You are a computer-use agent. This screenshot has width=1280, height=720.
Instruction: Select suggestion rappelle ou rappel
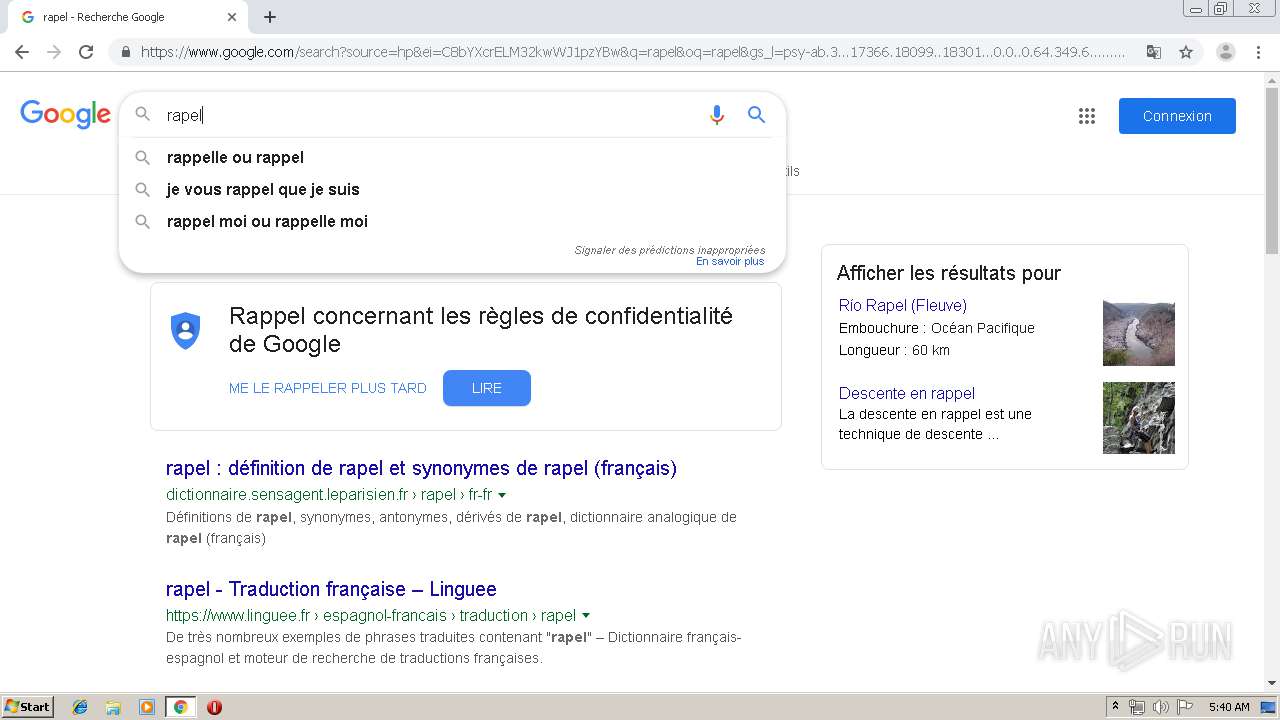pyautogui.click(x=452, y=157)
